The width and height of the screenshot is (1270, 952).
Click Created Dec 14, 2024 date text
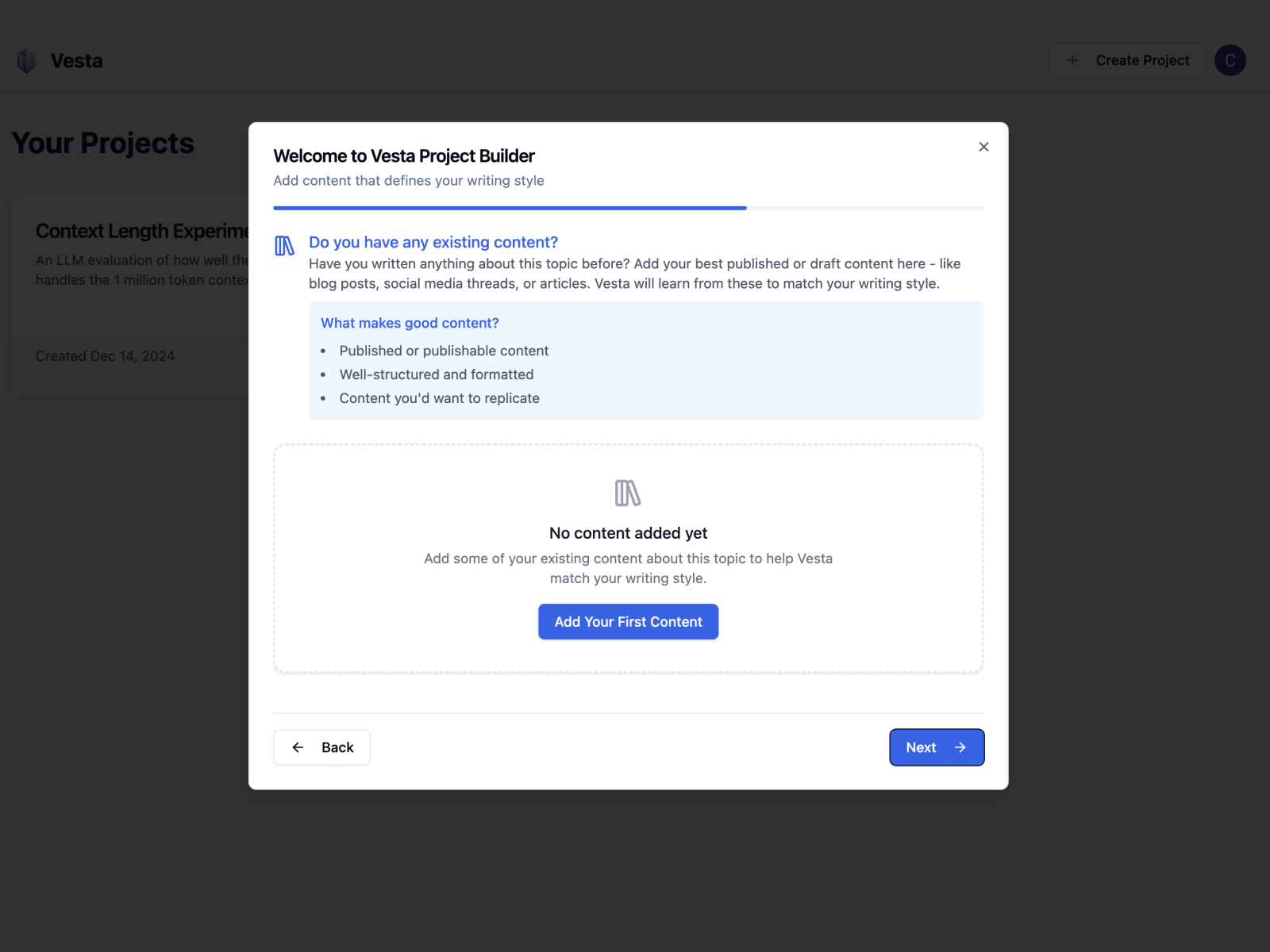tap(105, 356)
